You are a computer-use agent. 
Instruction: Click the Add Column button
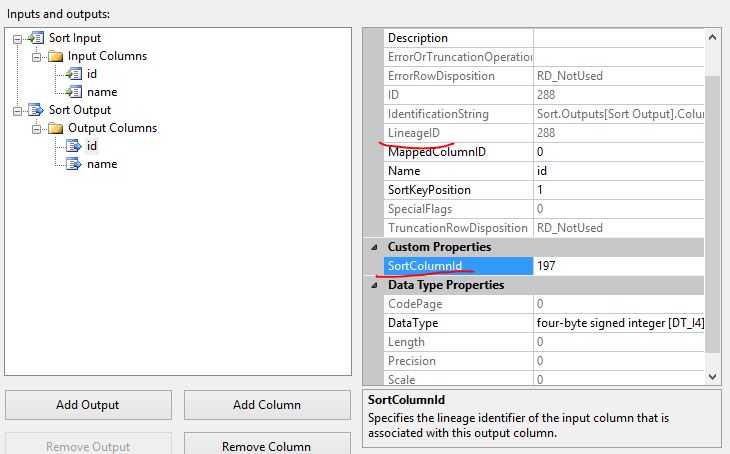[267, 405]
